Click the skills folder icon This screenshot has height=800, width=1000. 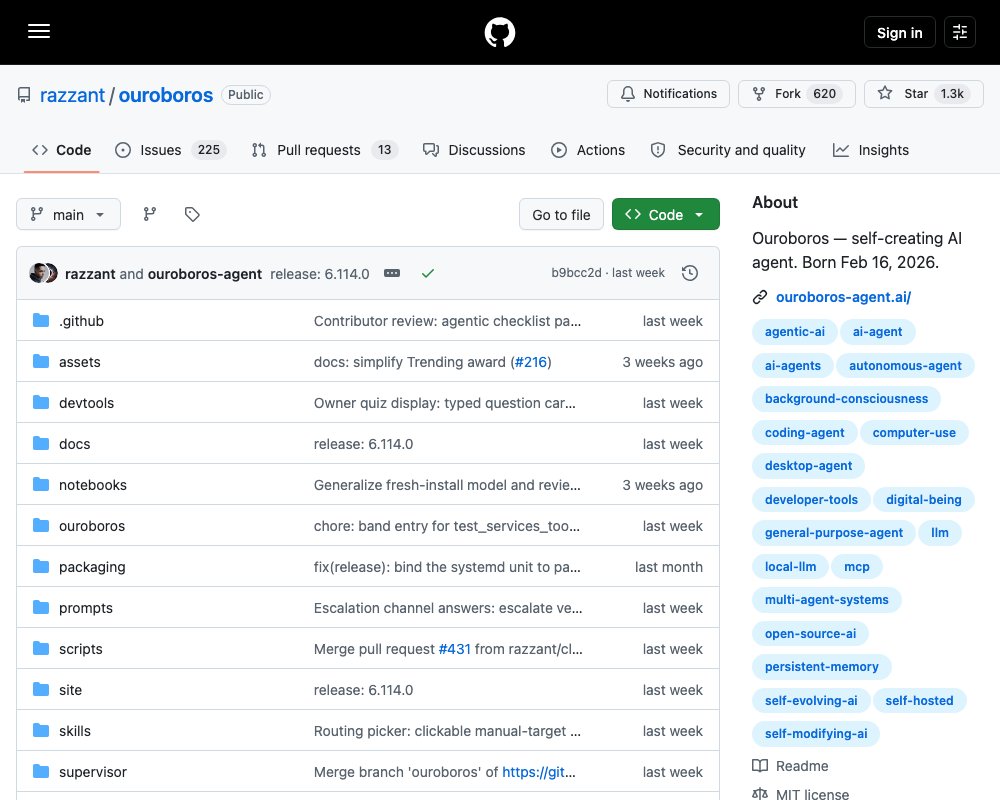tap(41, 730)
